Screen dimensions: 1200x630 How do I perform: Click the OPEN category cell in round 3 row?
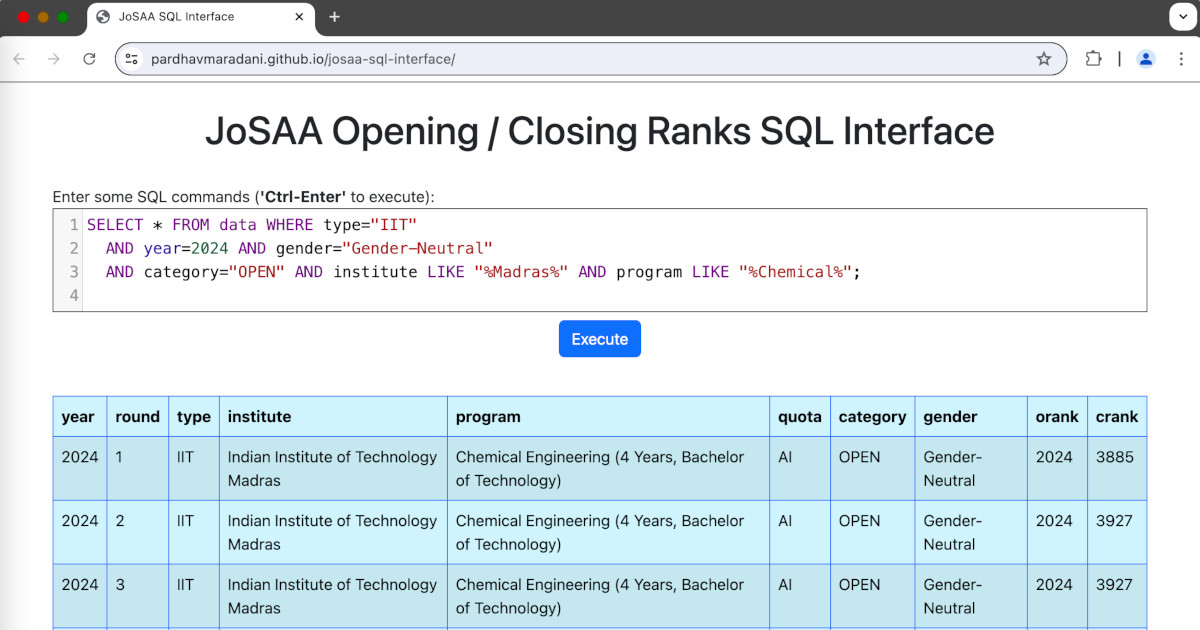click(x=873, y=597)
